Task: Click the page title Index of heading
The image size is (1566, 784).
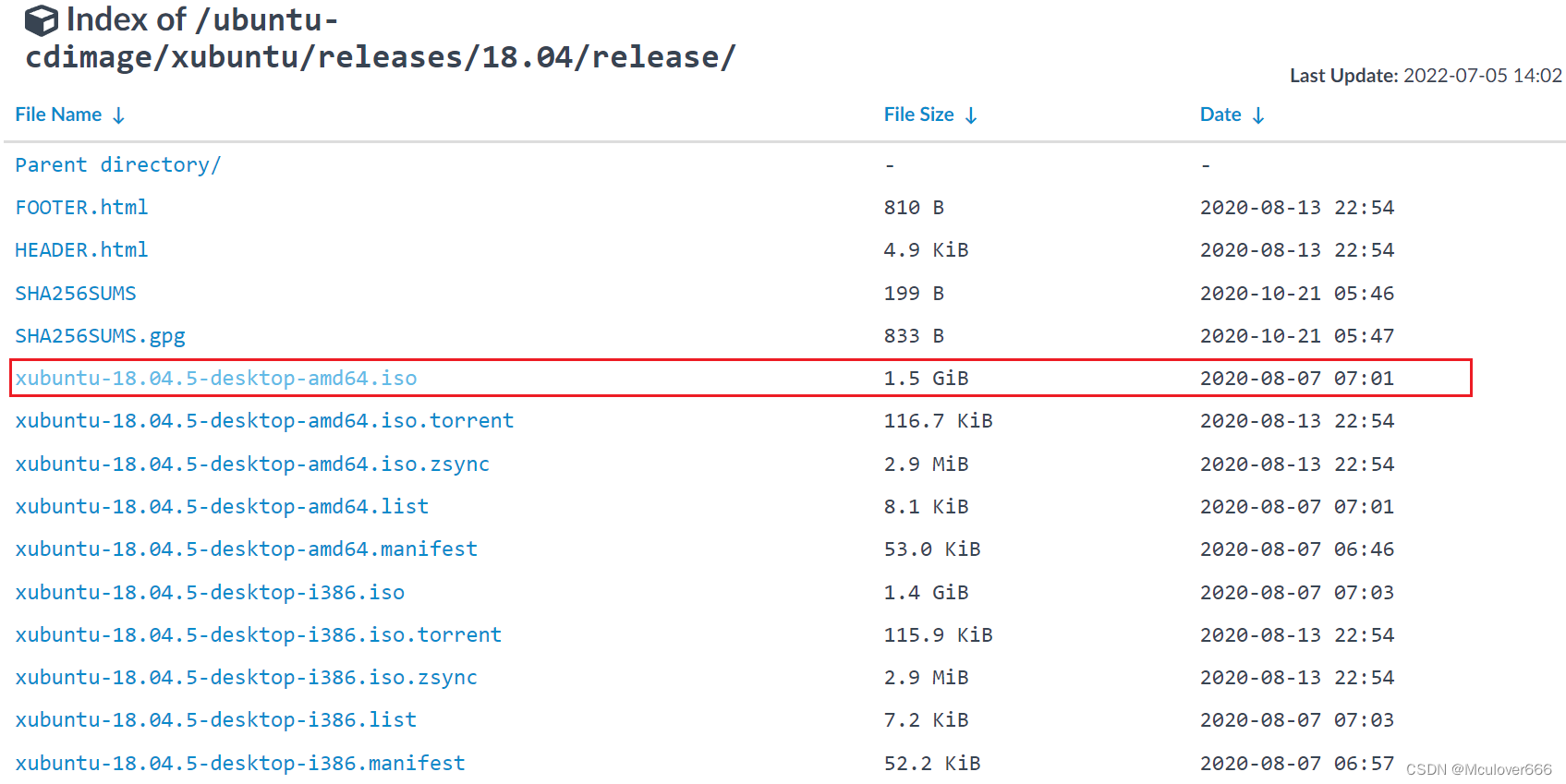Action: (381, 39)
